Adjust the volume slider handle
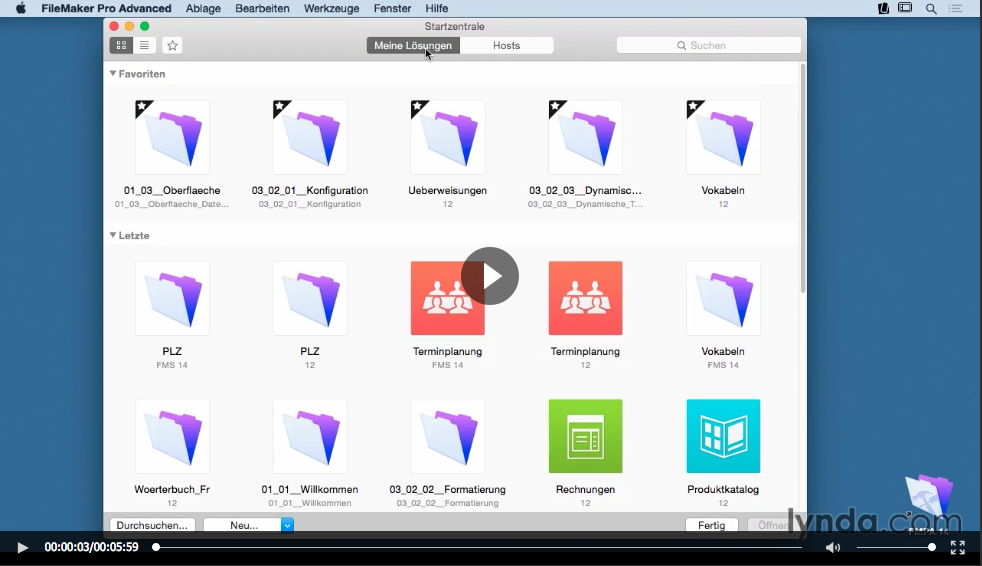The width and height of the screenshot is (982, 566). [x=932, y=547]
